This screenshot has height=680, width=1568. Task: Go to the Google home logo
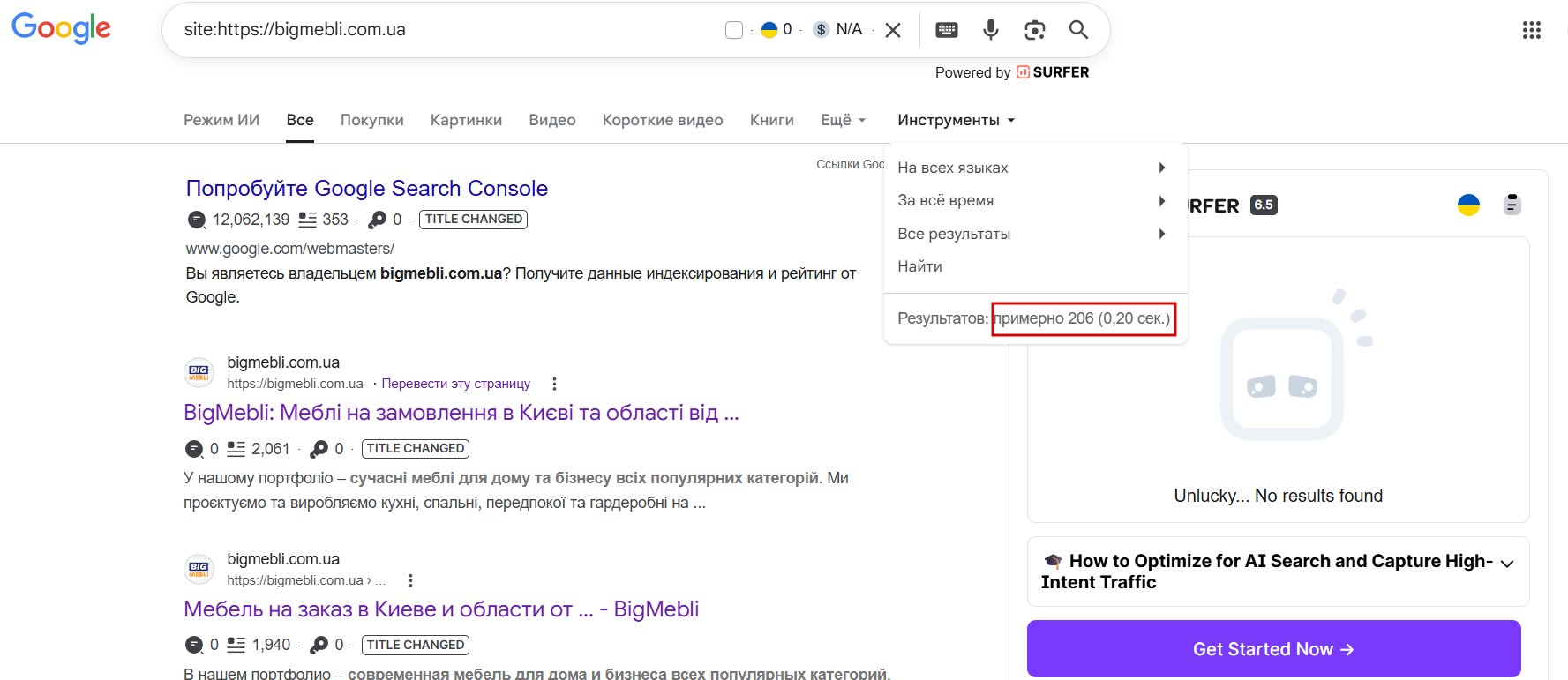pyautogui.click(x=61, y=28)
